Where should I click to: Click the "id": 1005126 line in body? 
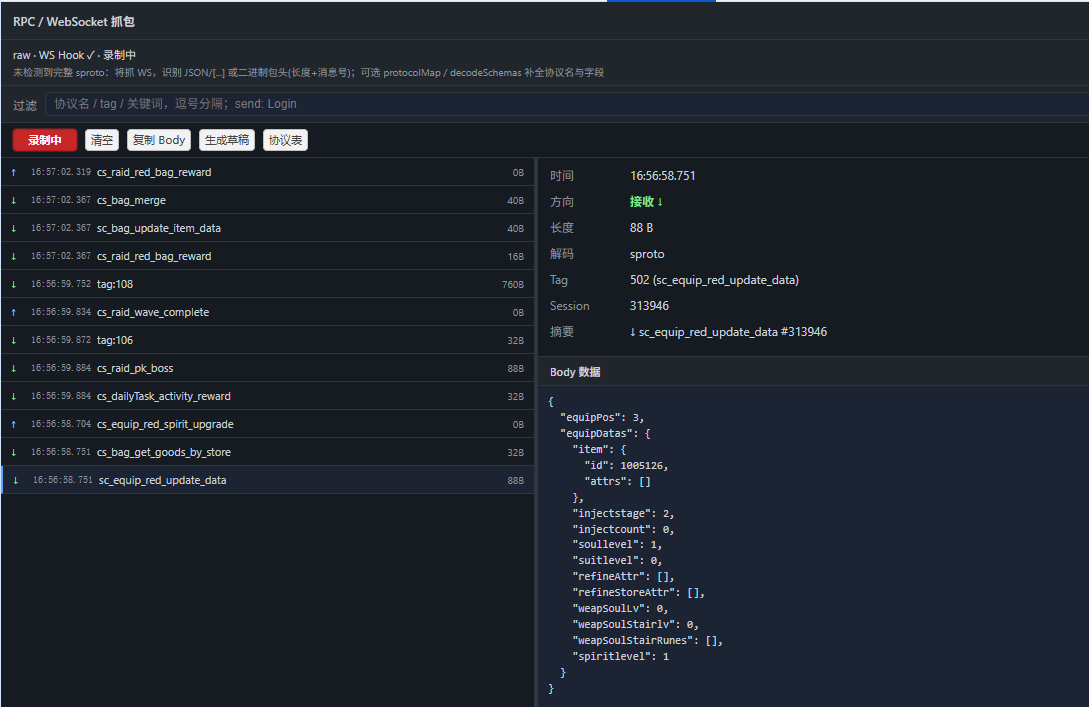[x=626, y=465]
